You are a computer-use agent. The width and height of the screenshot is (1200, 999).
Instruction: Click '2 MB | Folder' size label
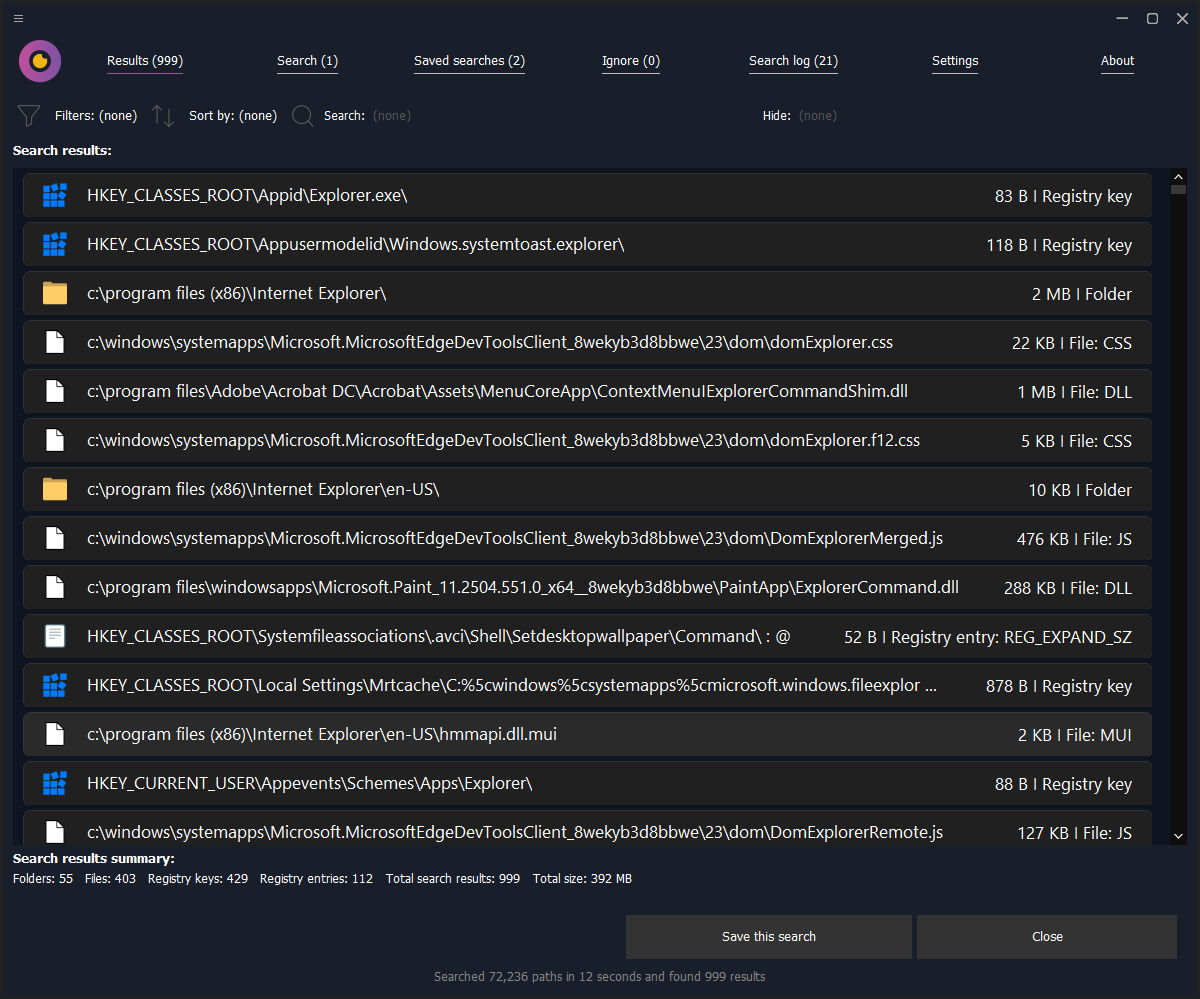tap(1082, 294)
